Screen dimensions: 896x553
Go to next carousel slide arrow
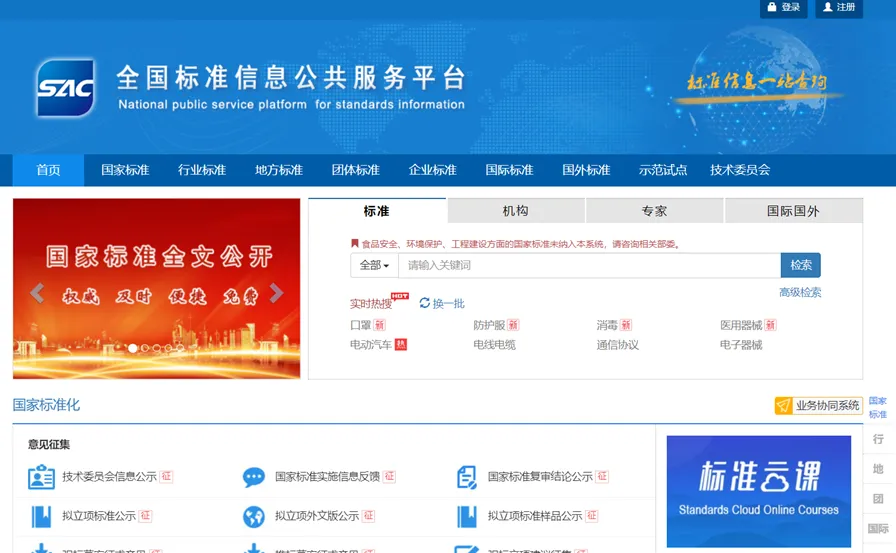[x=277, y=292]
